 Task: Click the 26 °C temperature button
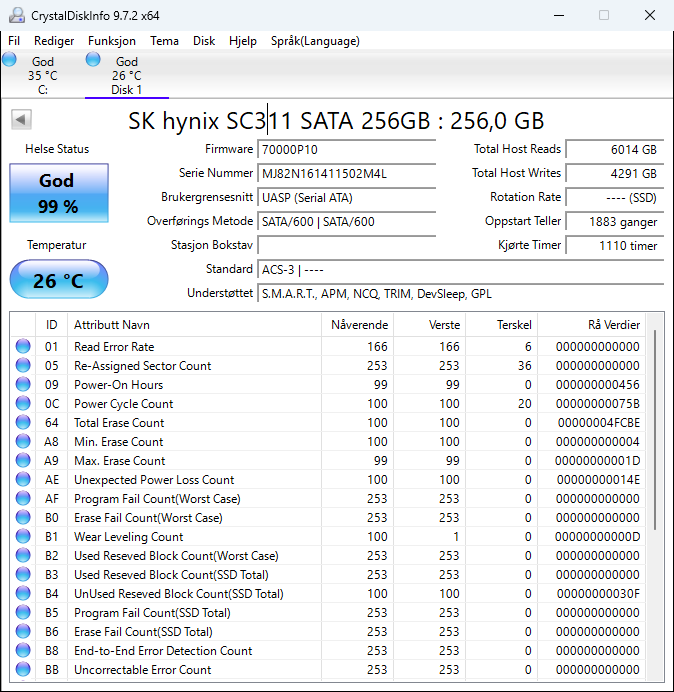tap(59, 279)
